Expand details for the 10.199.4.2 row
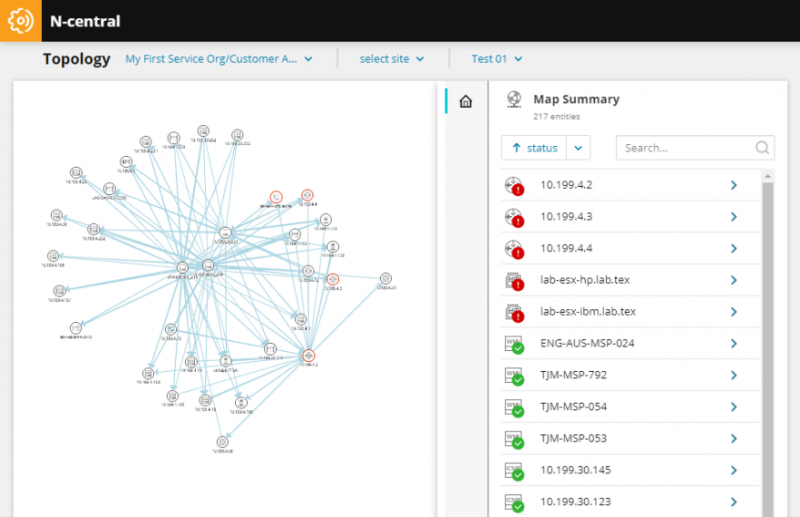 (734, 185)
